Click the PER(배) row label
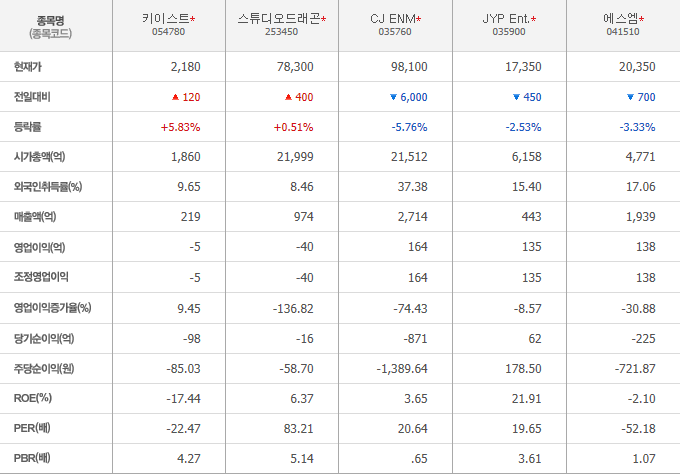 32,428
